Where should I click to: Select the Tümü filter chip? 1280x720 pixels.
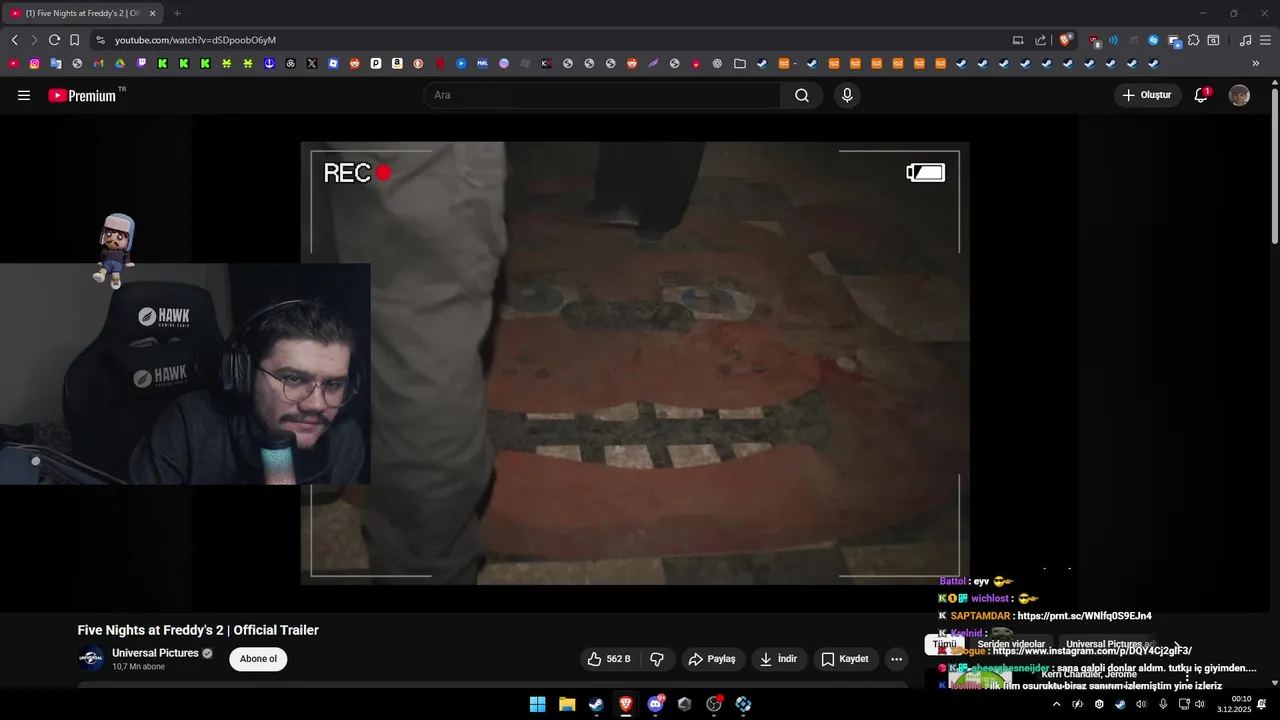944,645
